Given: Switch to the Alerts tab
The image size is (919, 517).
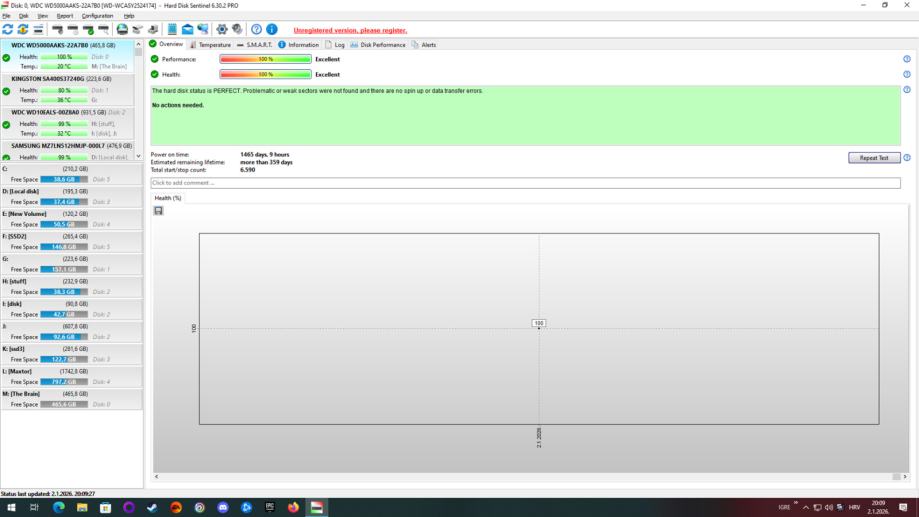Looking at the screenshot, I should click(424, 45).
